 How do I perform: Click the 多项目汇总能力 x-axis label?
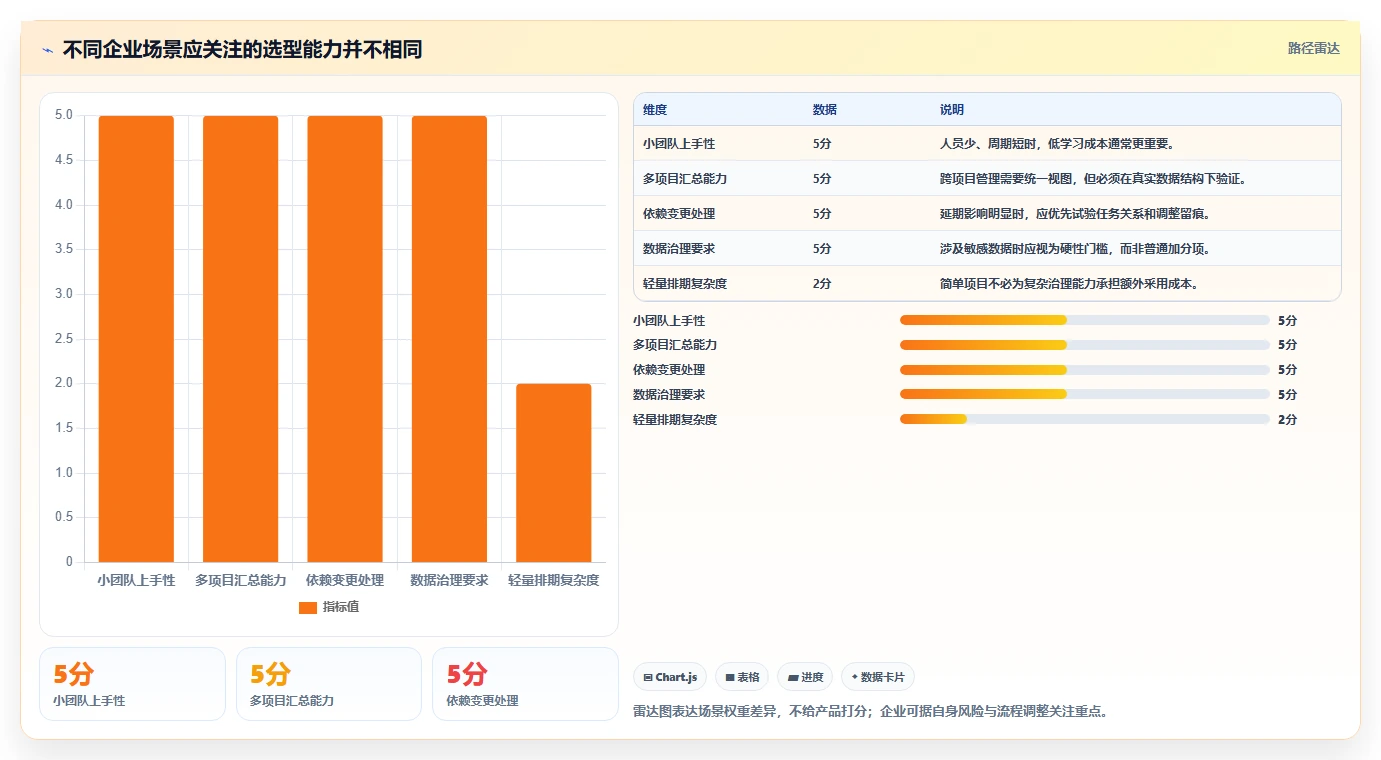pyautogui.click(x=240, y=580)
